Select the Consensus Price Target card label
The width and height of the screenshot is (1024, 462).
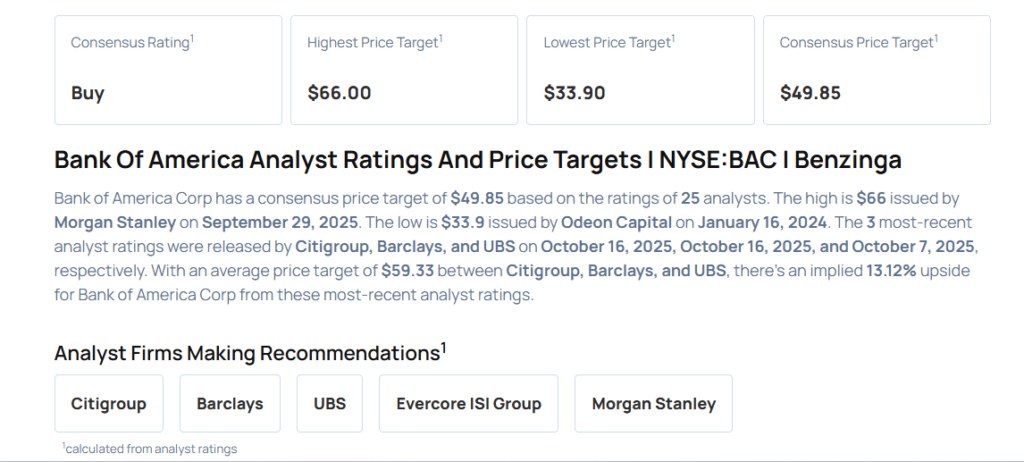point(858,43)
